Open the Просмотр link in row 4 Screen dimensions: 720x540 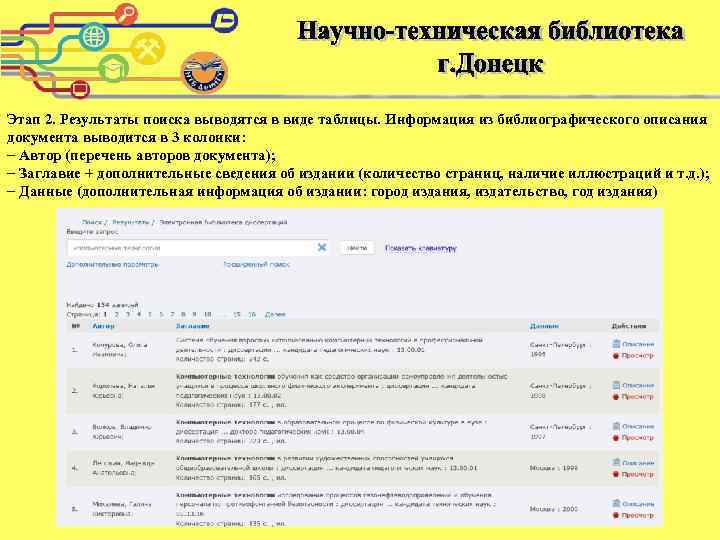click(x=637, y=474)
